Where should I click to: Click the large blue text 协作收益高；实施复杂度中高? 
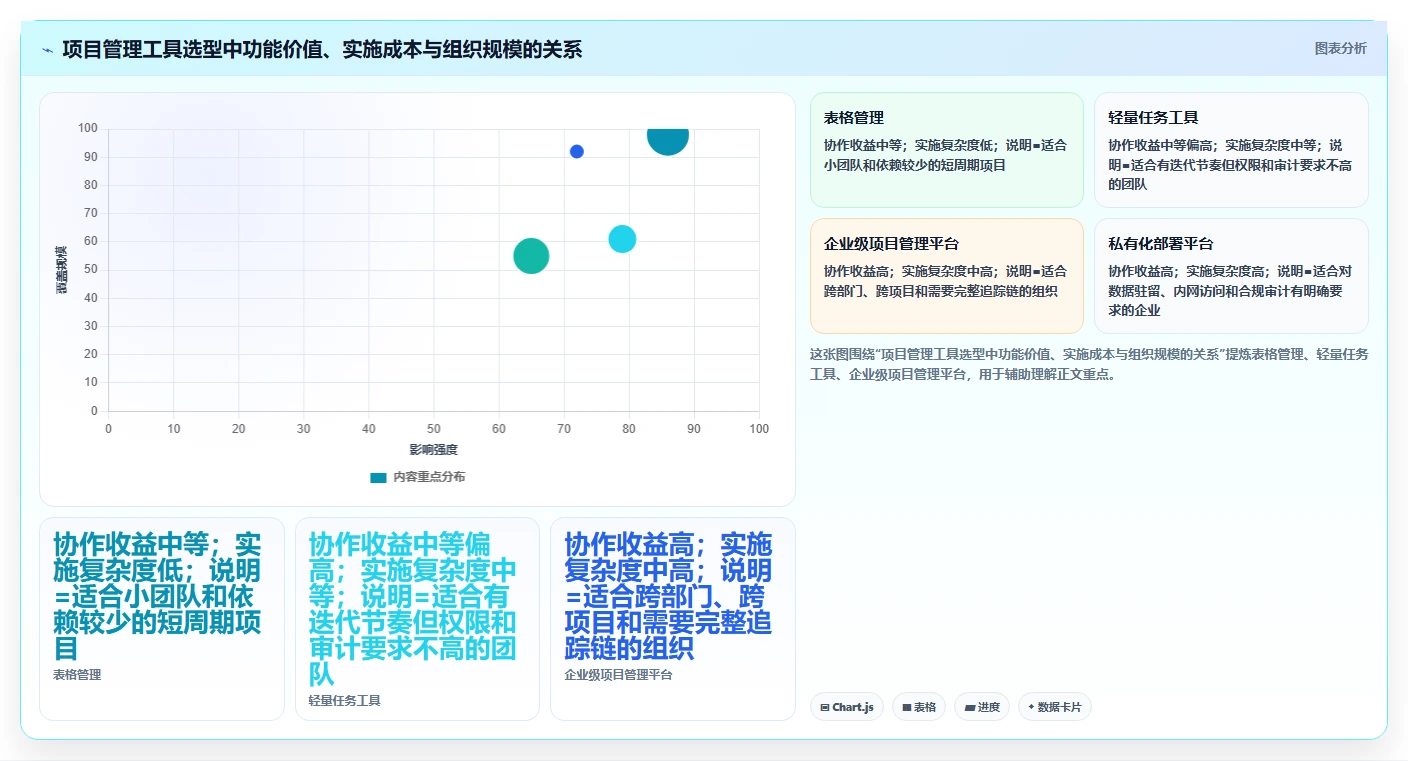pyautogui.click(x=668, y=597)
